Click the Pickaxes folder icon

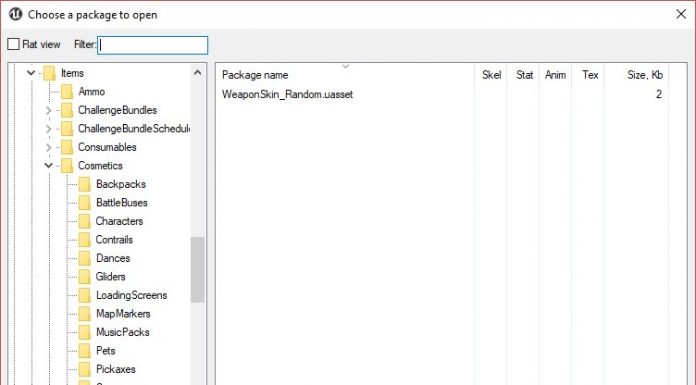85,369
